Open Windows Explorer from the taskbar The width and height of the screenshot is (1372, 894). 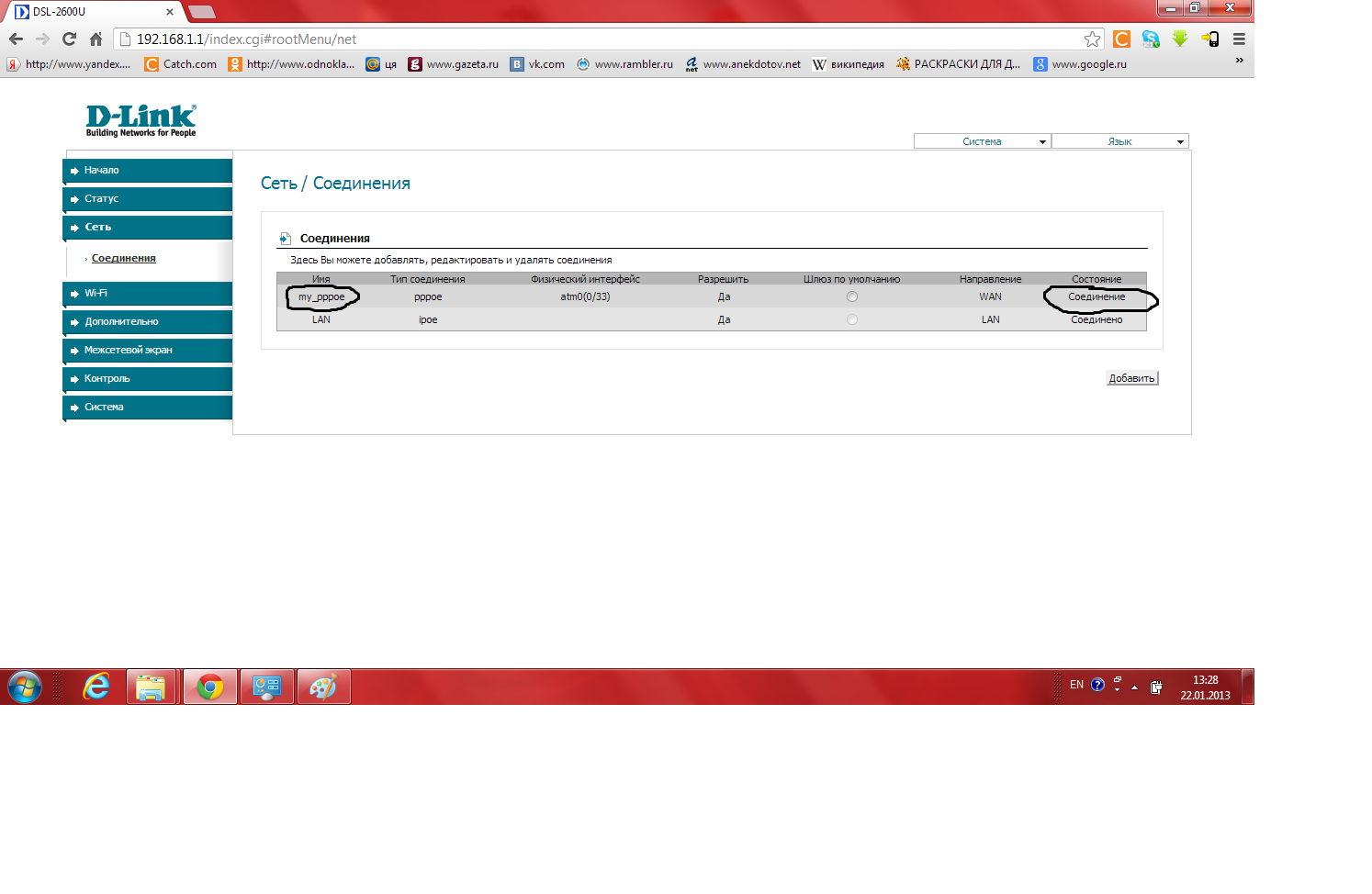151,687
